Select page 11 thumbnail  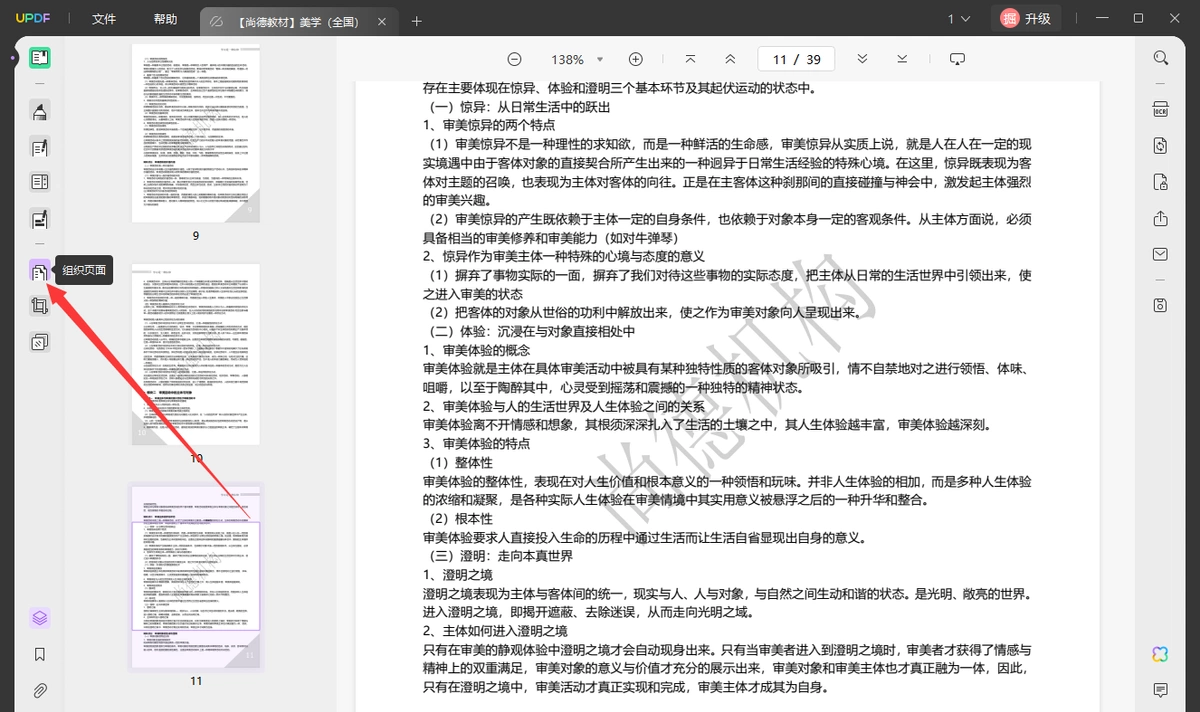(196, 576)
